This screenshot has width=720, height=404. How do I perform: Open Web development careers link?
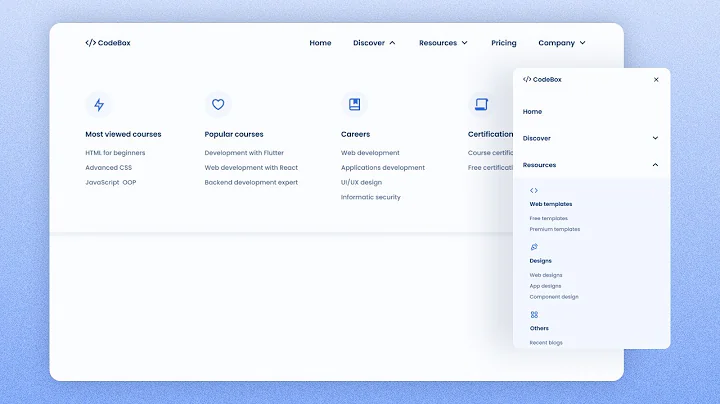(370, 153)
